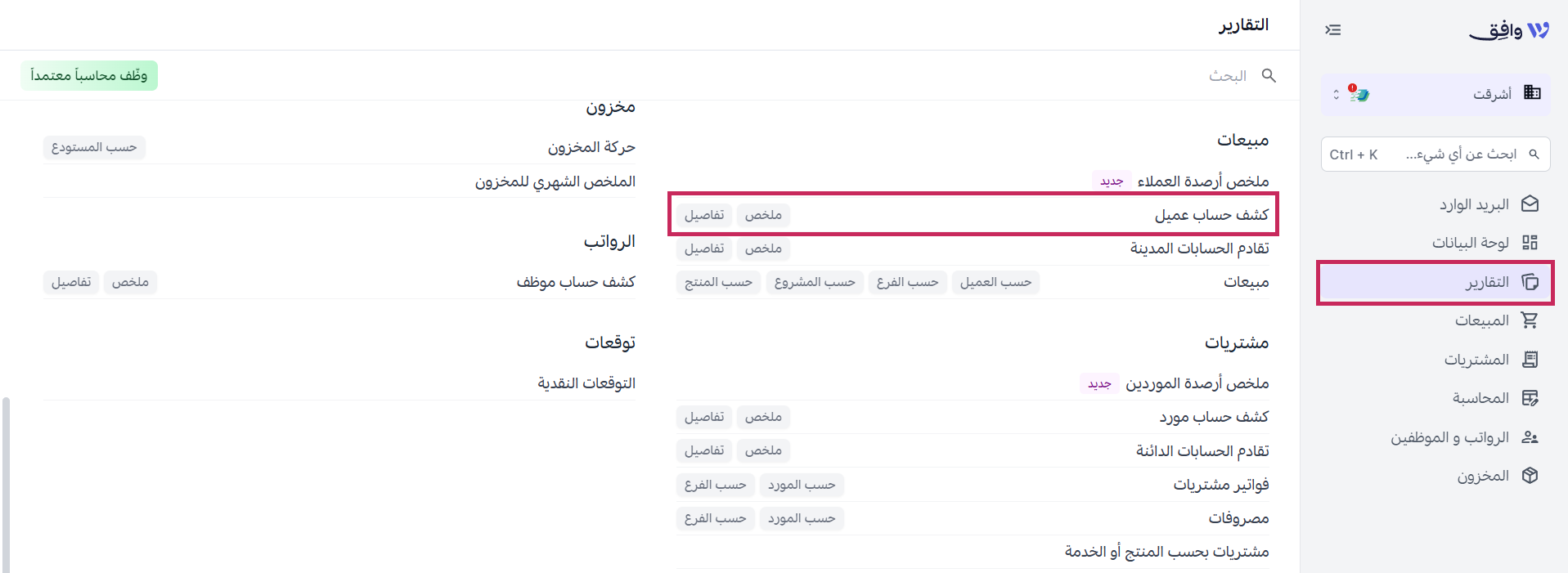Collapse the sidebar with the menu toggle icon

tap(1332, 30)
